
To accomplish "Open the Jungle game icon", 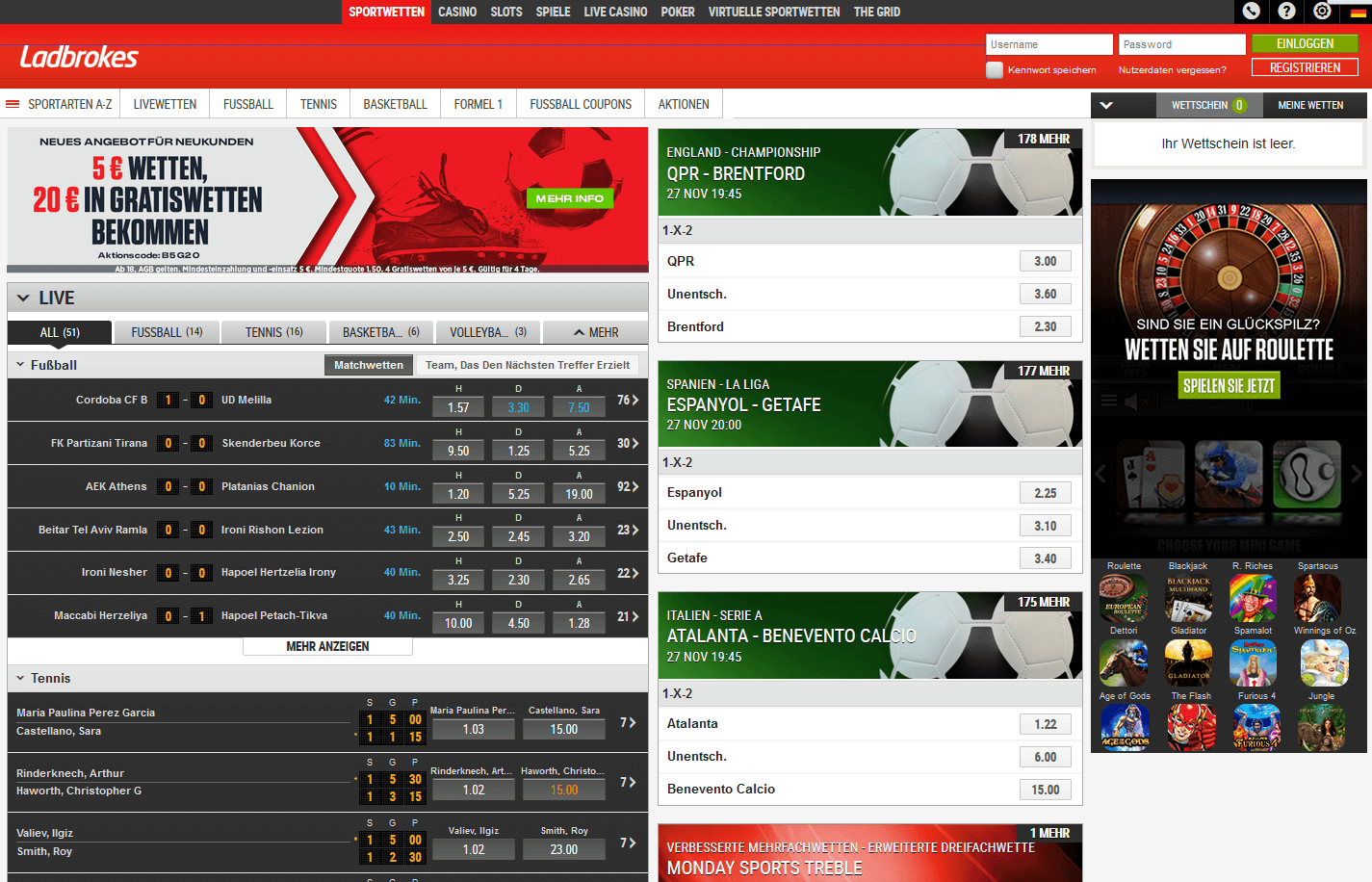I will (1321, 727).
